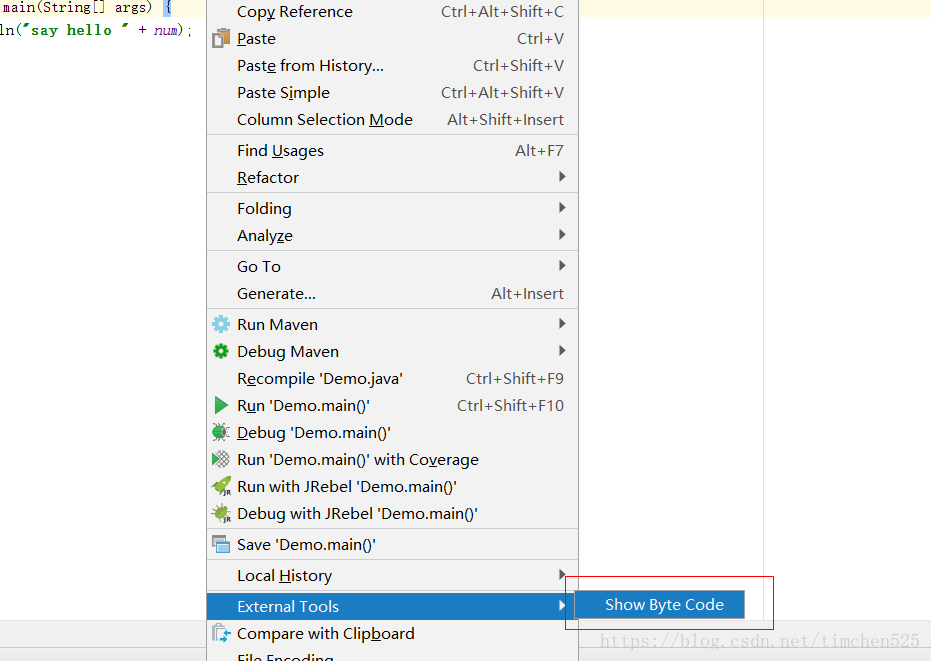Select Save 'Demo.main()' entry
The height and width of the screenshot is (661, 931).
[392, 545]
